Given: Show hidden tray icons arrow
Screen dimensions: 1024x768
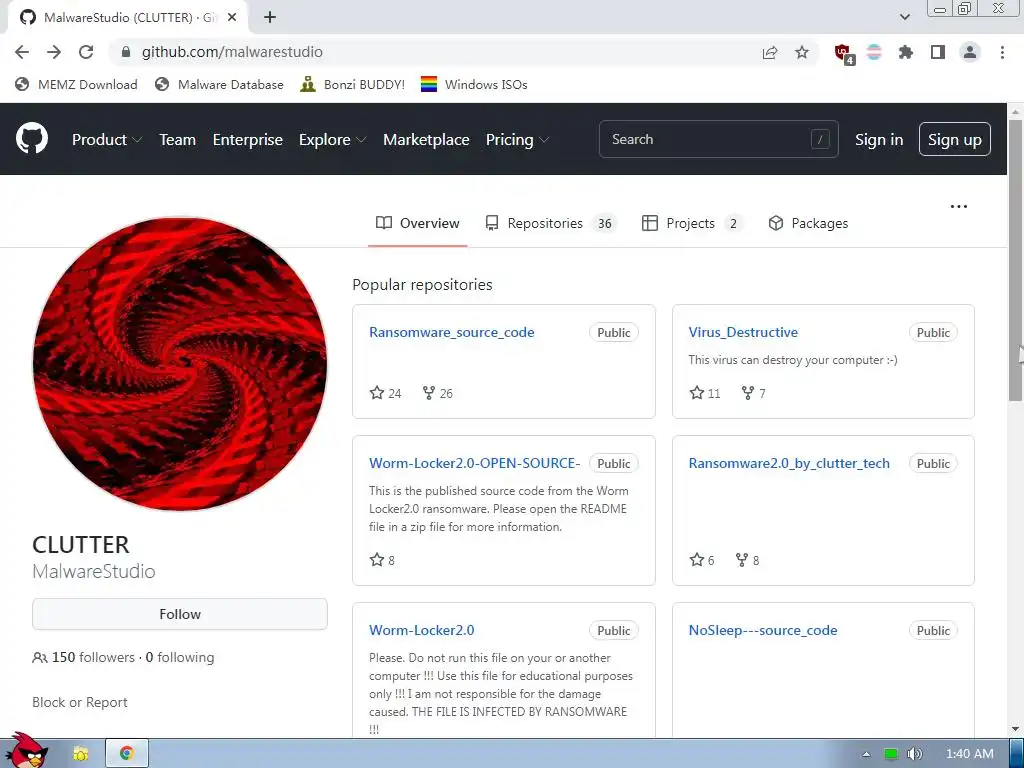Looking at the screenshot, I should [866, 754].
